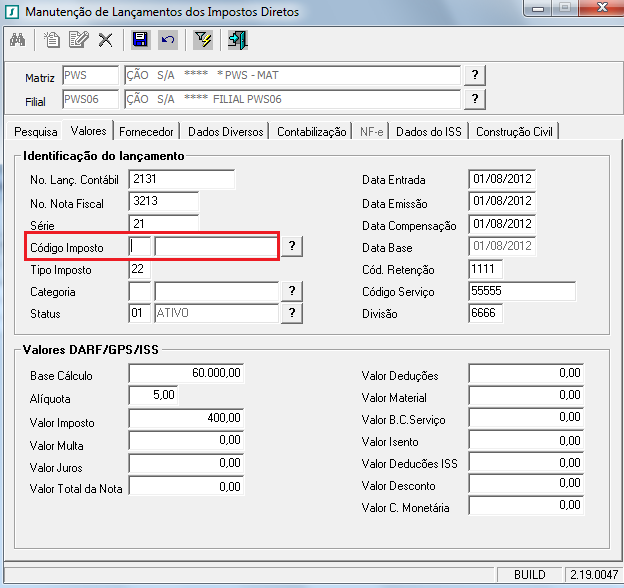Click the Data Emissão date field
Image resolution: width=624 pixels, height=588 pixels.
point(501,203)
